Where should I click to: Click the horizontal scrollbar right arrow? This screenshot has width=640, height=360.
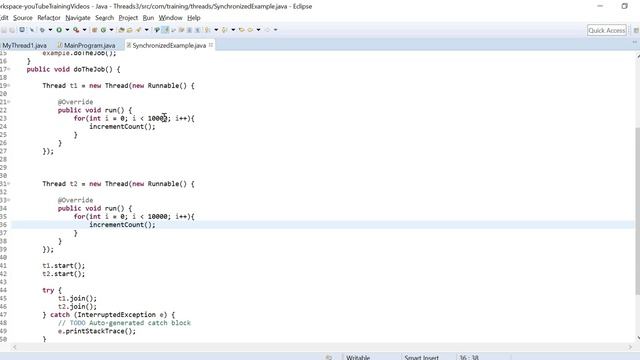(x=629, y=347)
